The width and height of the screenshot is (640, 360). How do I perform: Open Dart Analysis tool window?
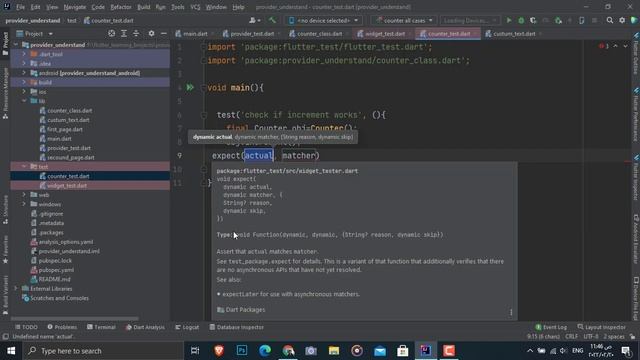pyautogui.click(x=145, y=327)
